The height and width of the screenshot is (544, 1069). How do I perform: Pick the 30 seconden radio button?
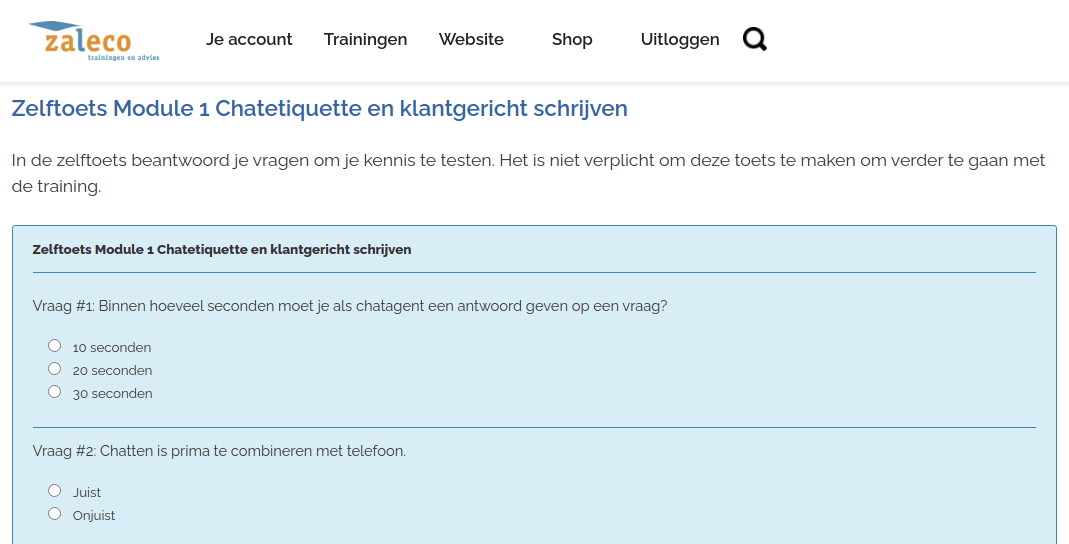tap(55, 392)
